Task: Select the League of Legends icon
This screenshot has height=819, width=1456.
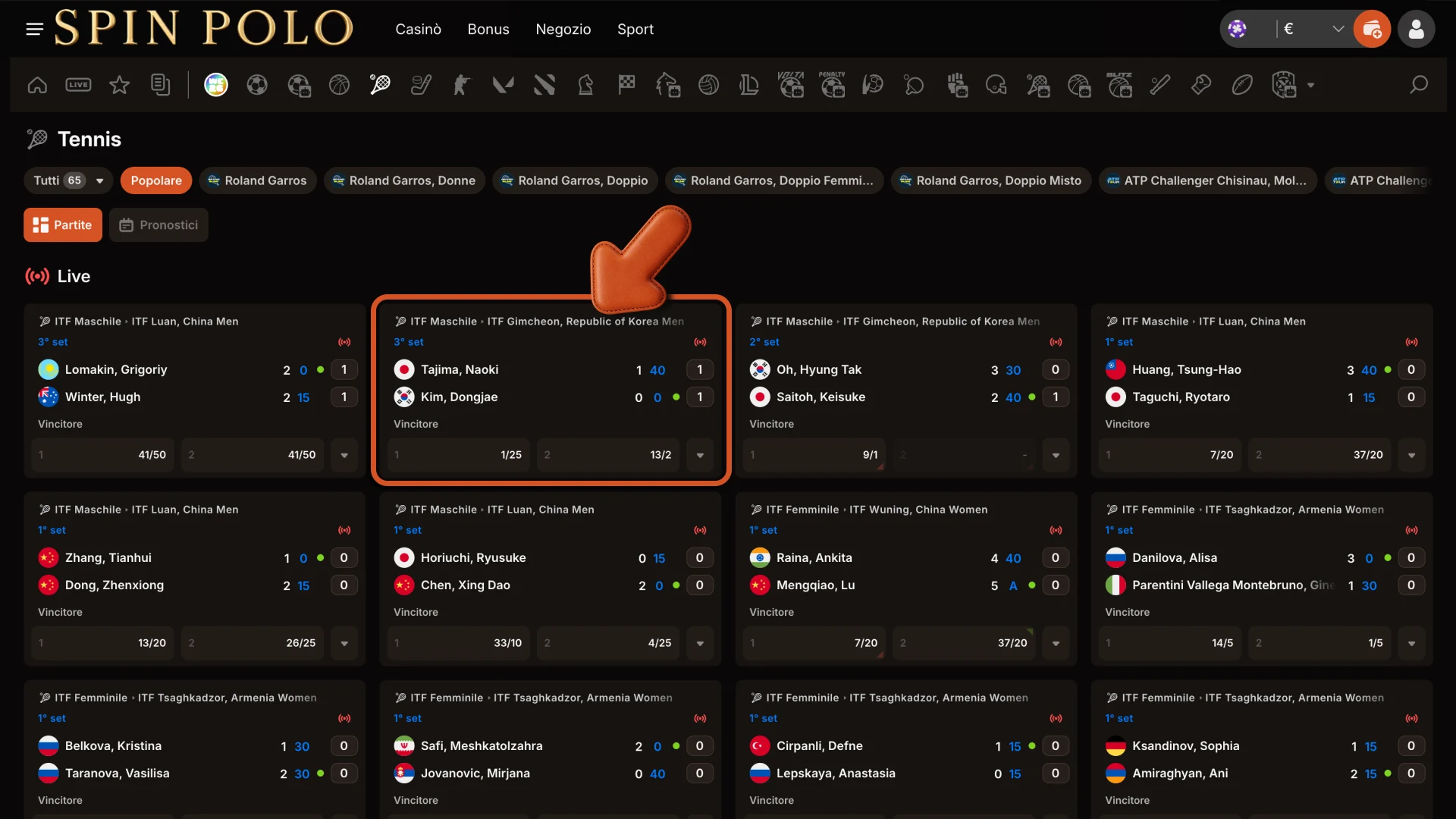Action: [x=749, y=85]
